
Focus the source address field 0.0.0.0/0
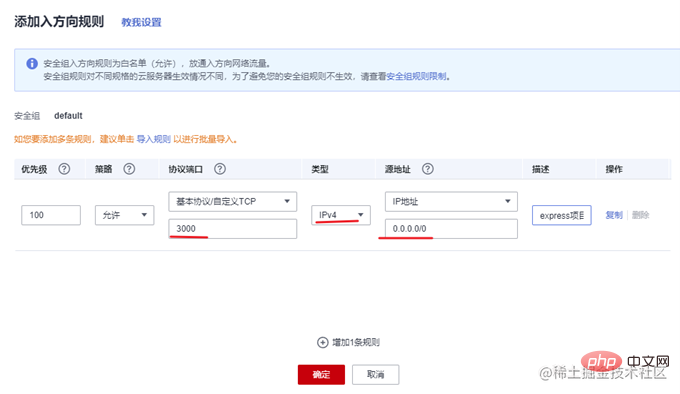coord(451,229)
